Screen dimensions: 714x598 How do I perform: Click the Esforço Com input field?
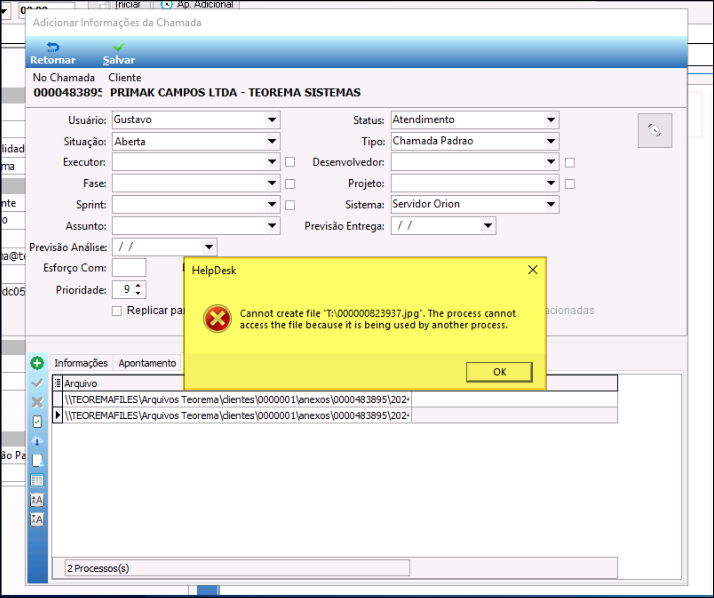click(x=129, y=268)
